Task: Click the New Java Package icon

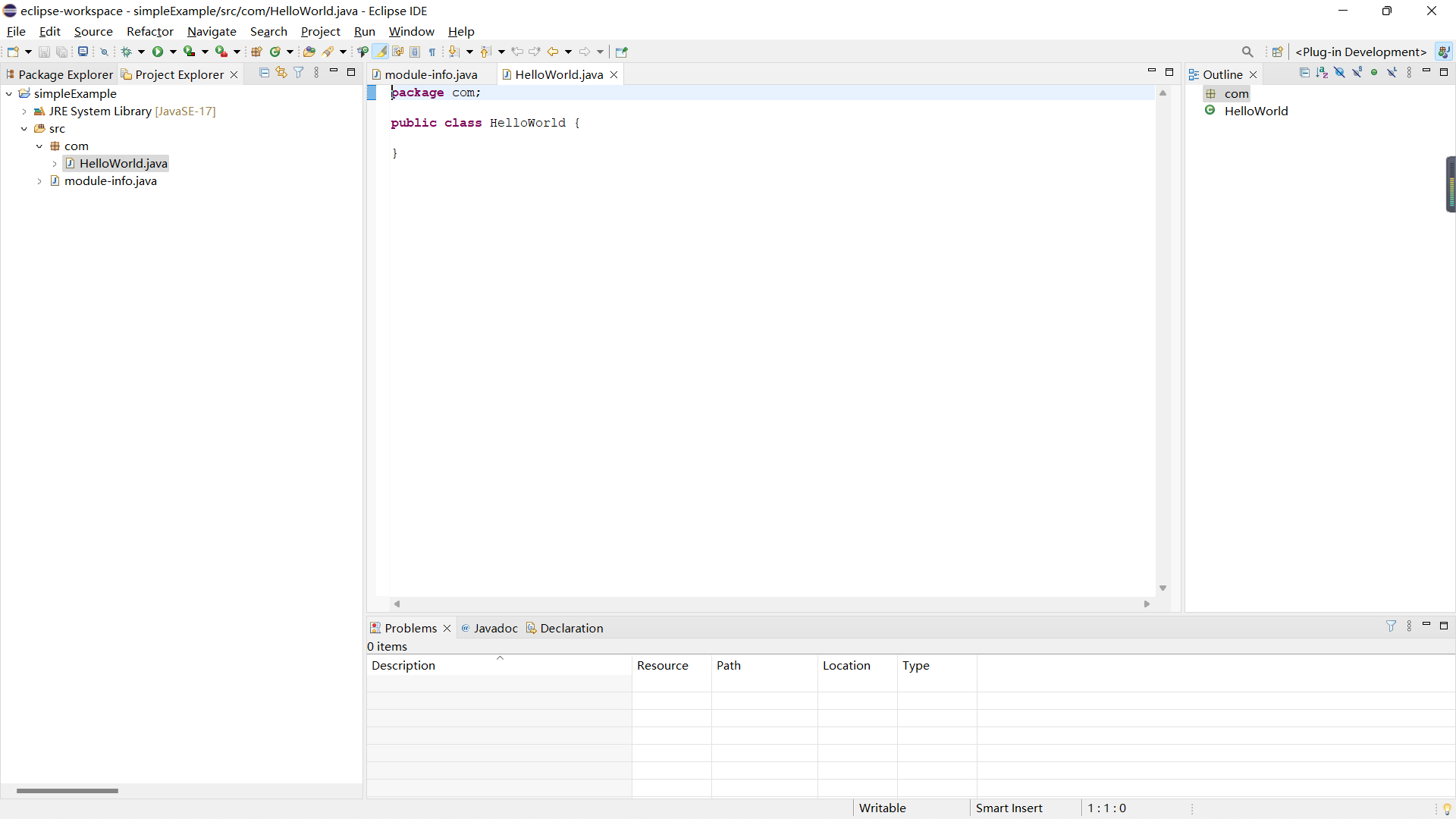Action: point(256,52)
